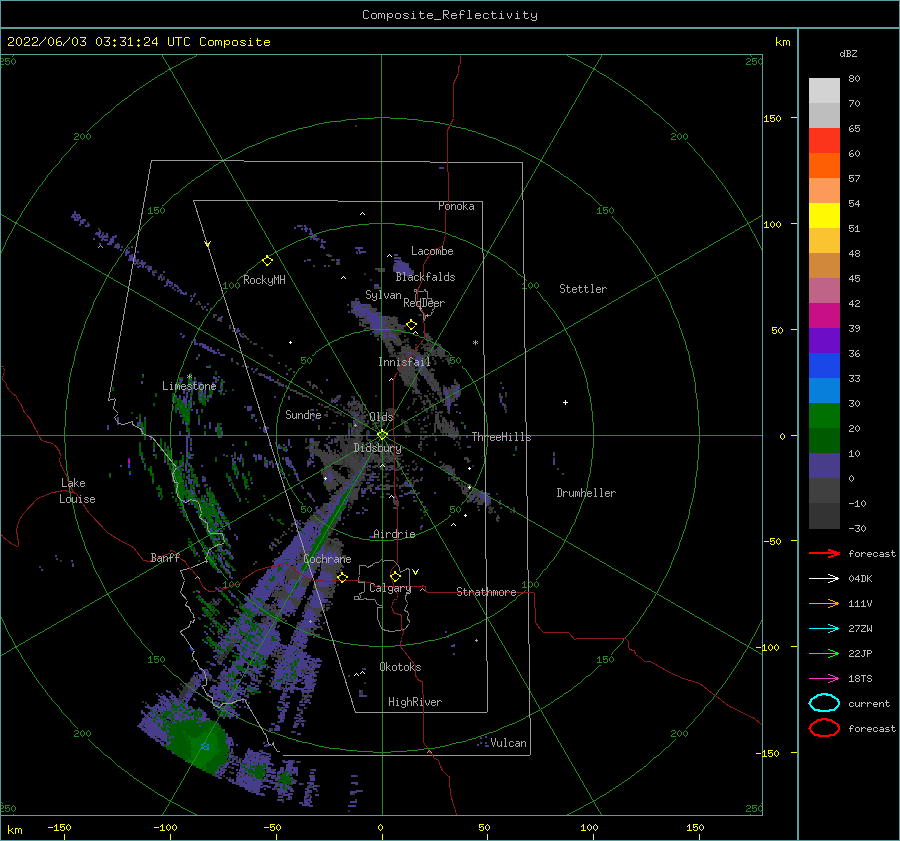Screen dimensions: 900x841
Task: Click the yellow diamond at radar center near Didsbury
Action: 382,435
